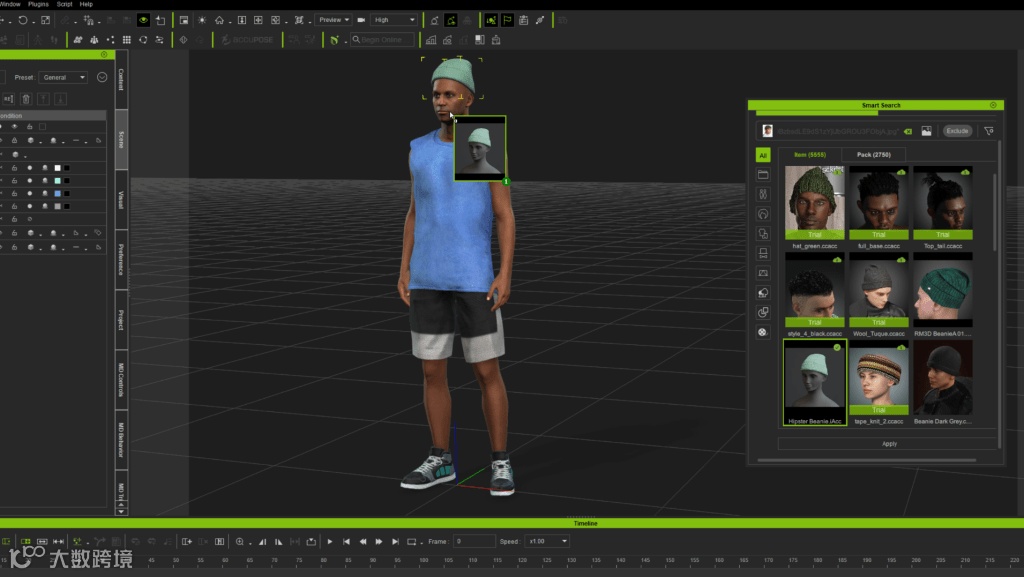Click the Begin Online search field

(x=382, y=40)
